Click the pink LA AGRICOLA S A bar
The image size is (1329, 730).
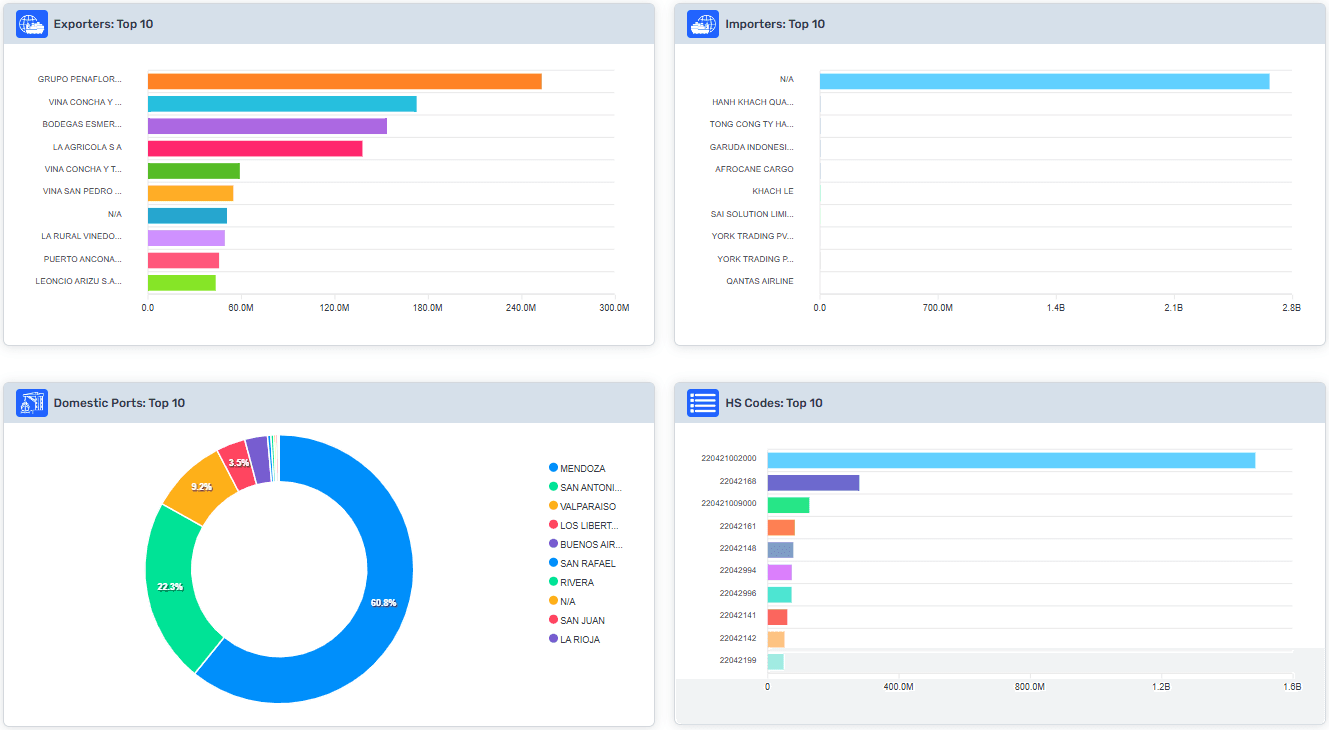(255, 148)
